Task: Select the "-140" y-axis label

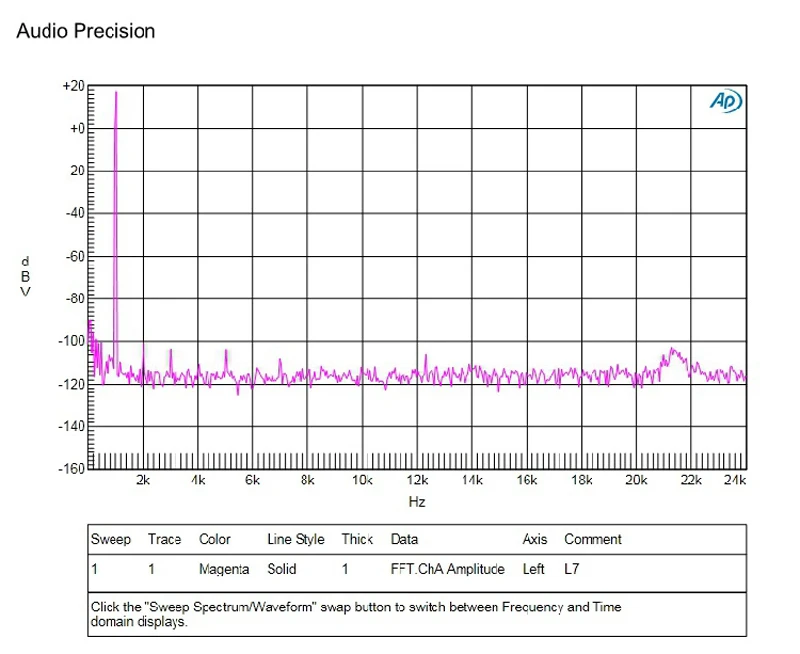Action: click(71, 426)
